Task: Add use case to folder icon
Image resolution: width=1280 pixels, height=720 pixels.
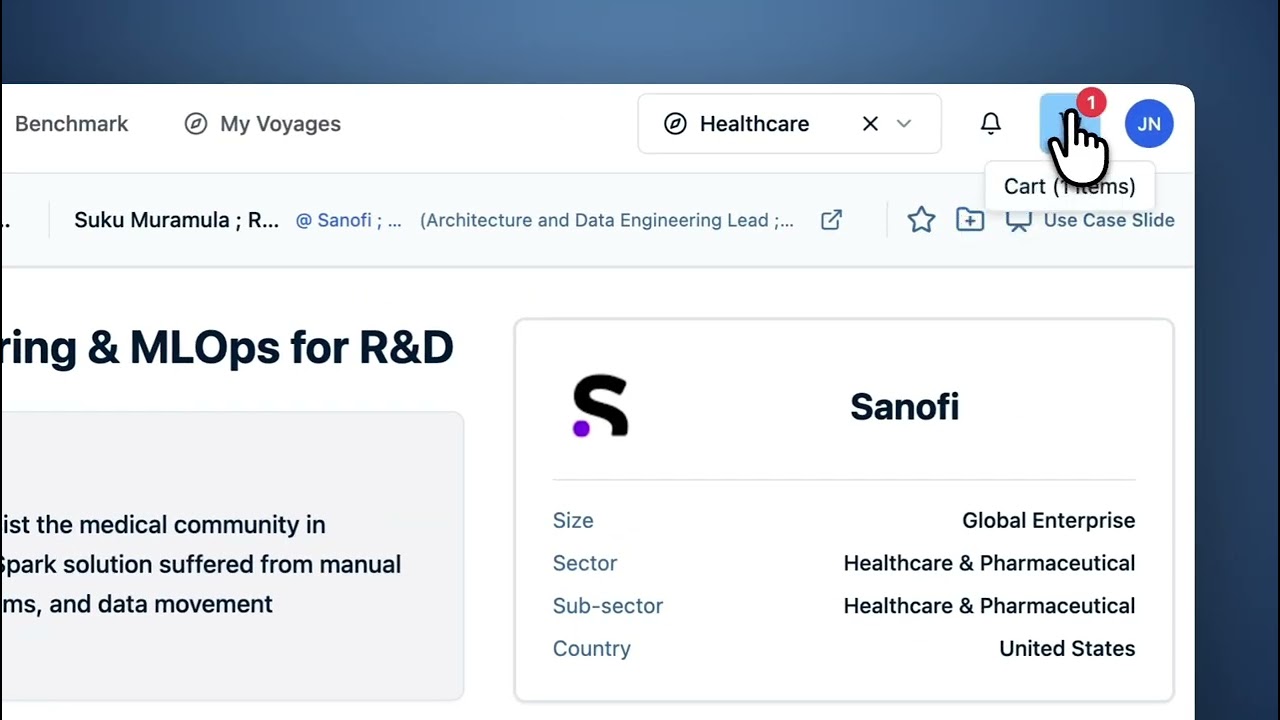Action: (970, 220)
